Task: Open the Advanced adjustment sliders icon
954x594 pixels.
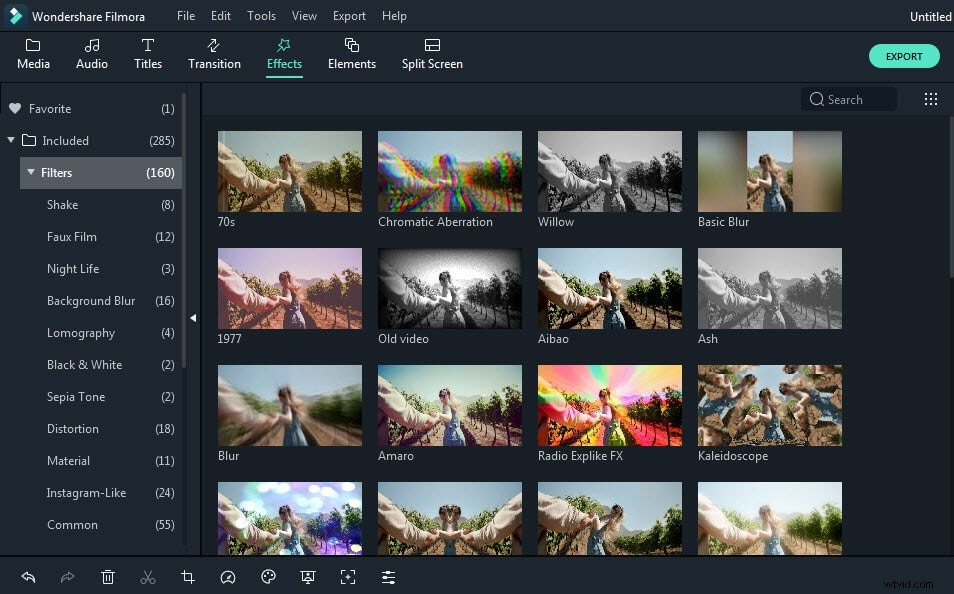Action: 388,577
